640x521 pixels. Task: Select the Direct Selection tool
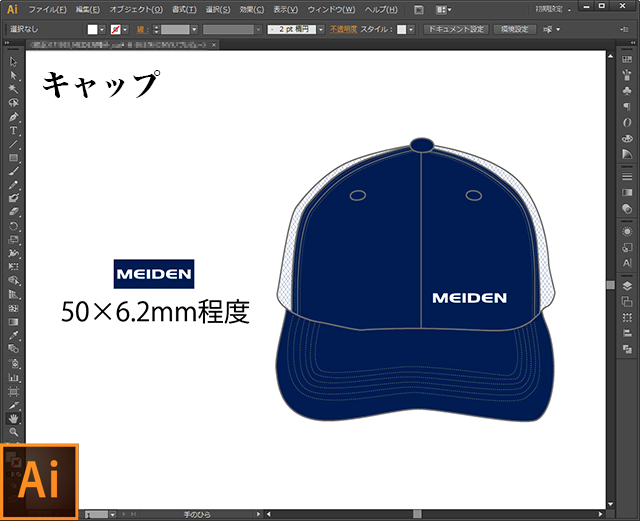click(x=13, y=76)
